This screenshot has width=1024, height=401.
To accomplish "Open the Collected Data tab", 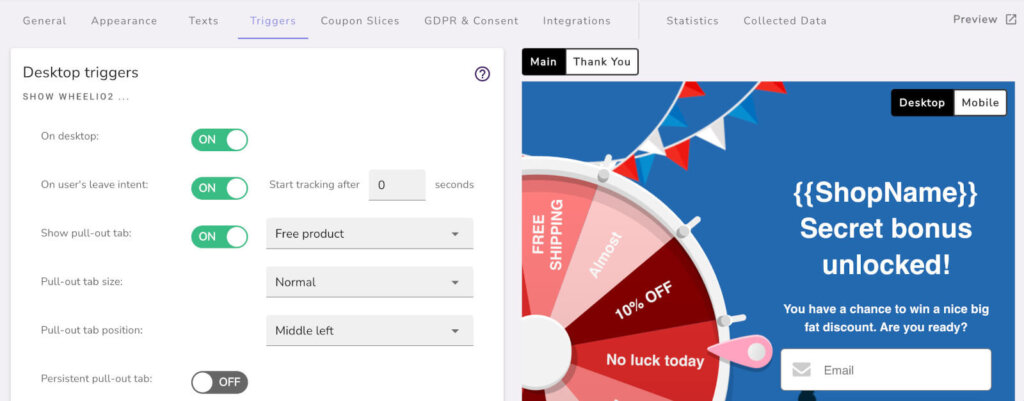I will (785, 21).
